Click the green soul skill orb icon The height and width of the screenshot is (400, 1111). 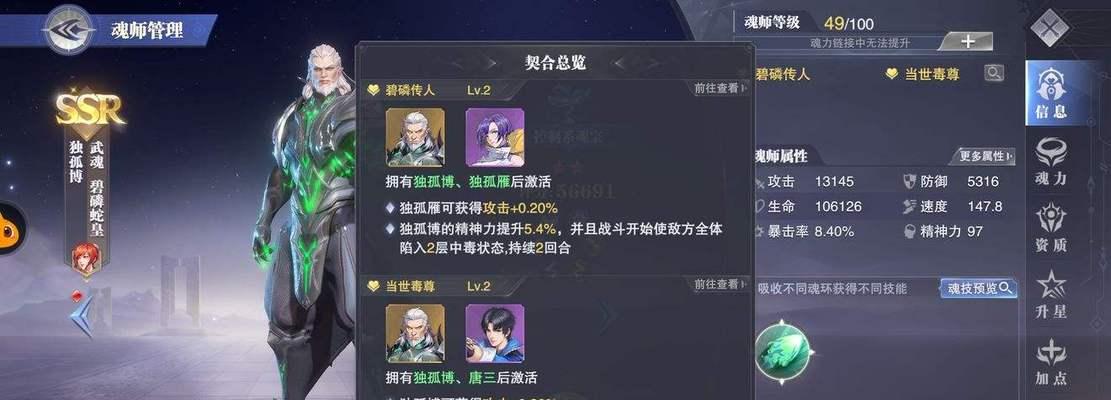[783, 350]
